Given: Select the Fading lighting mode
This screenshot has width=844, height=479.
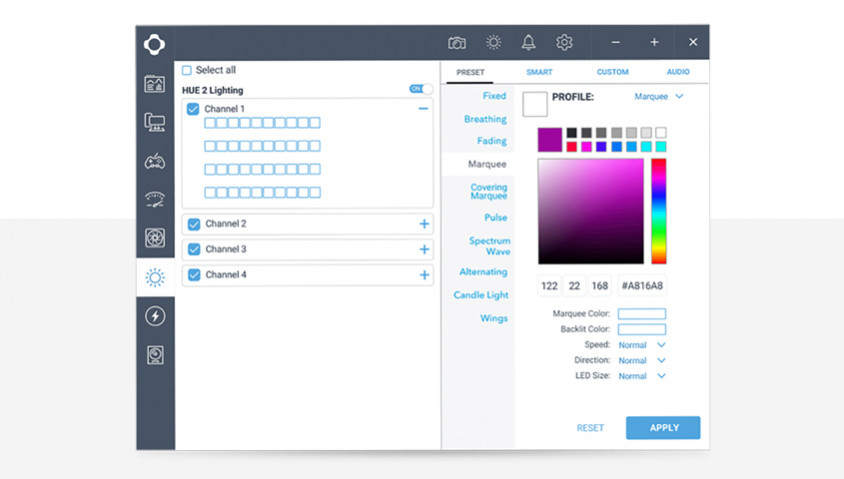Looking at the screenshot, I should click(491, 141).
